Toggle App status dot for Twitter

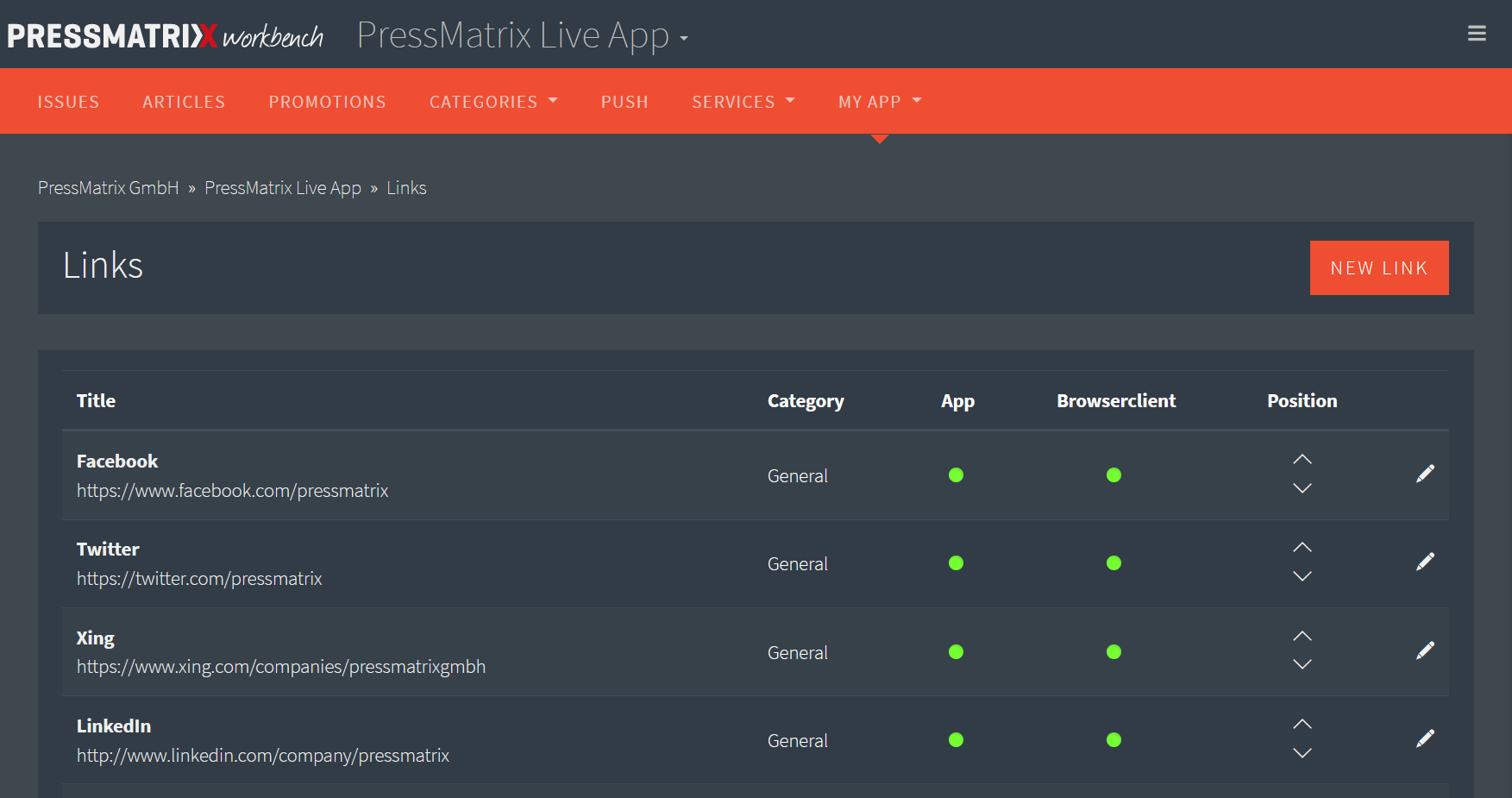pyautogui.click(x=956, y=563)
